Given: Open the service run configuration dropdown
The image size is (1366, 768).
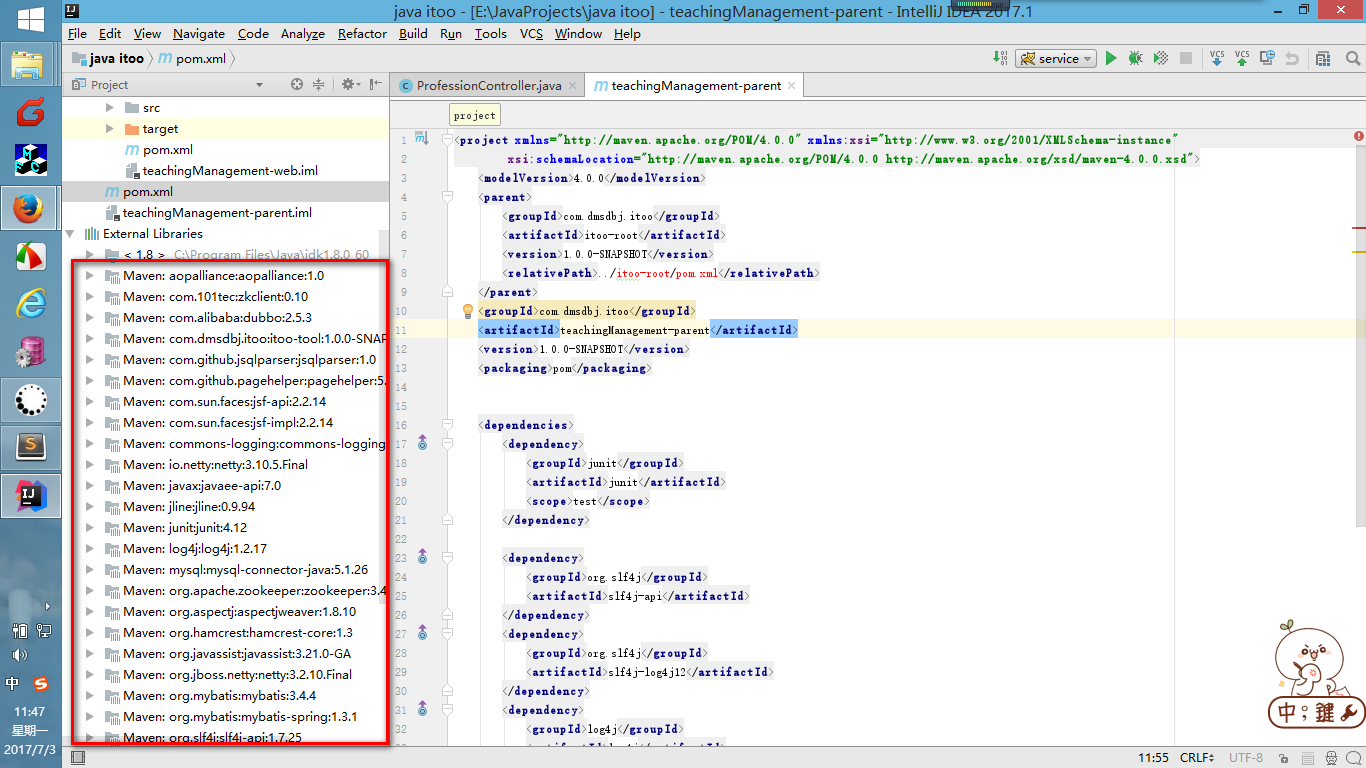Looking at the screenshot, I should click(x=1056, y=59).
